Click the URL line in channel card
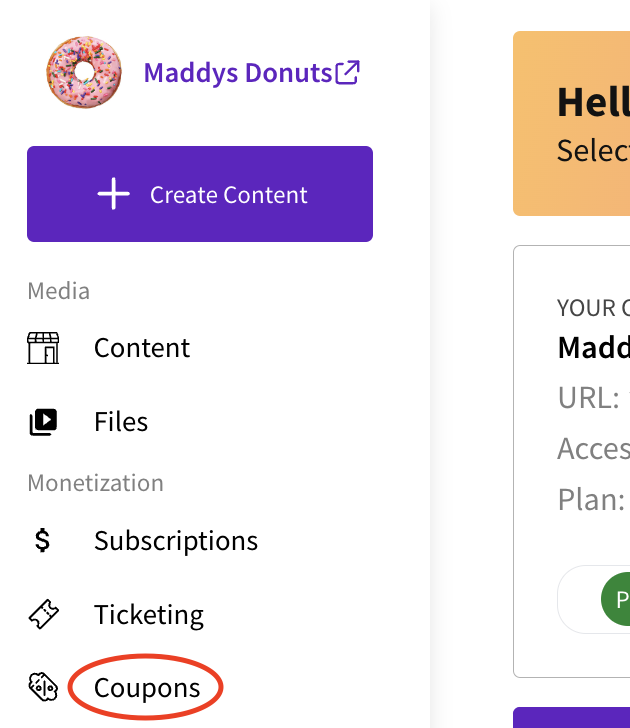 pos(594,398)
